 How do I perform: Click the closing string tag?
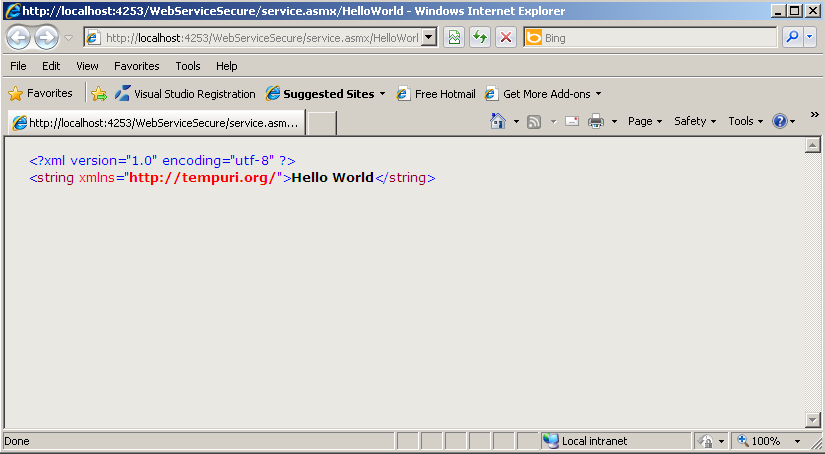[406, 178]
